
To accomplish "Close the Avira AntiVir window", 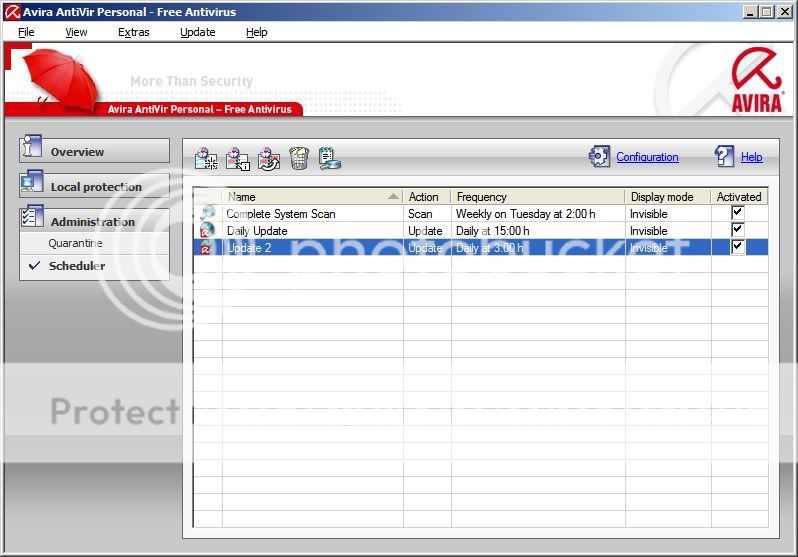I will coord(785,12).
